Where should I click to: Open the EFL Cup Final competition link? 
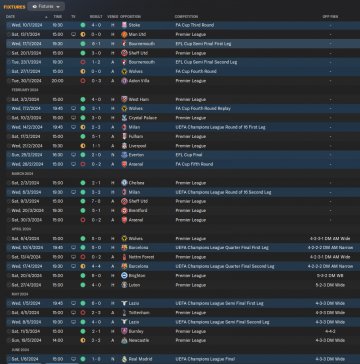pos(189,155)
